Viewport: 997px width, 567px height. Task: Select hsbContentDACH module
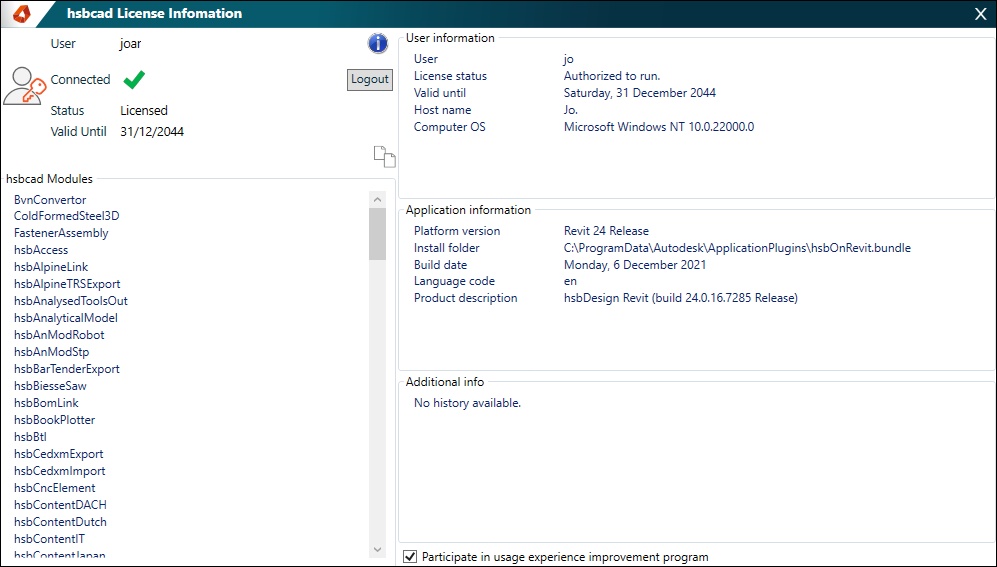(60, 505)
